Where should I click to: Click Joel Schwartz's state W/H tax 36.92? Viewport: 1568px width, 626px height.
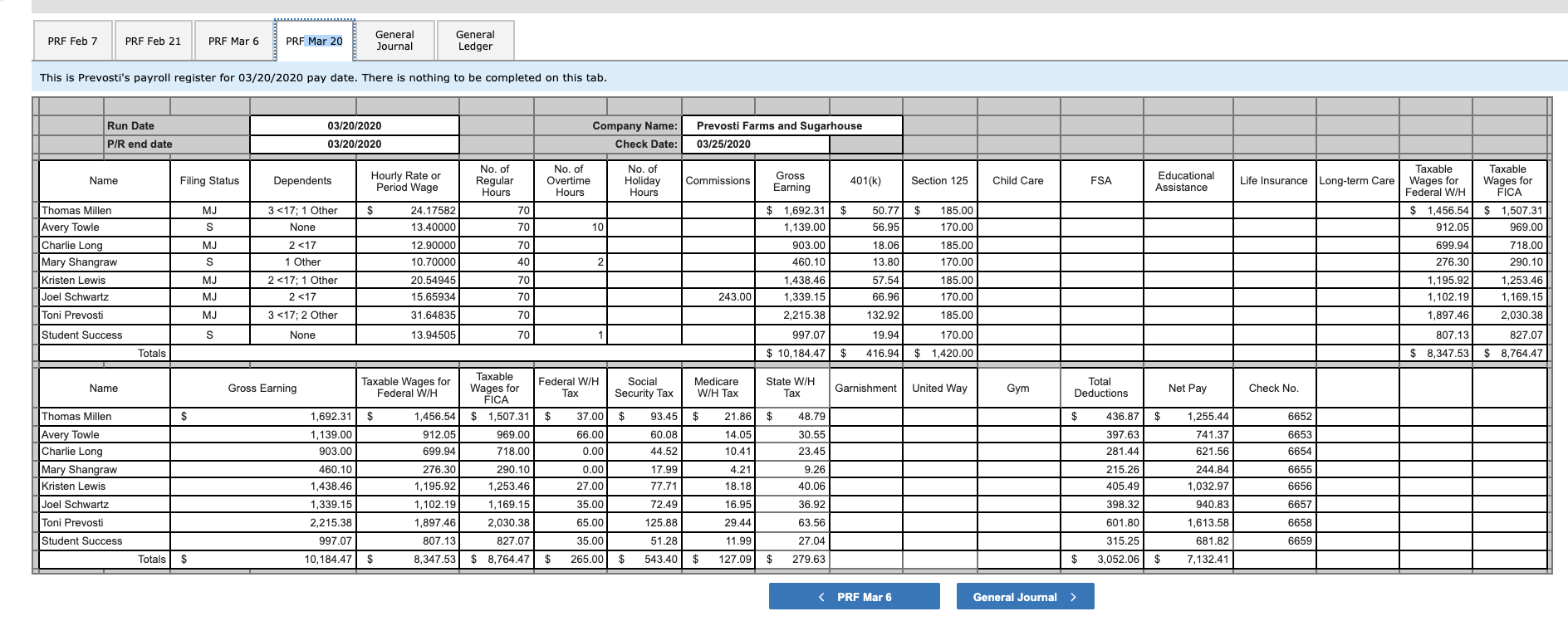pos(791,504)
